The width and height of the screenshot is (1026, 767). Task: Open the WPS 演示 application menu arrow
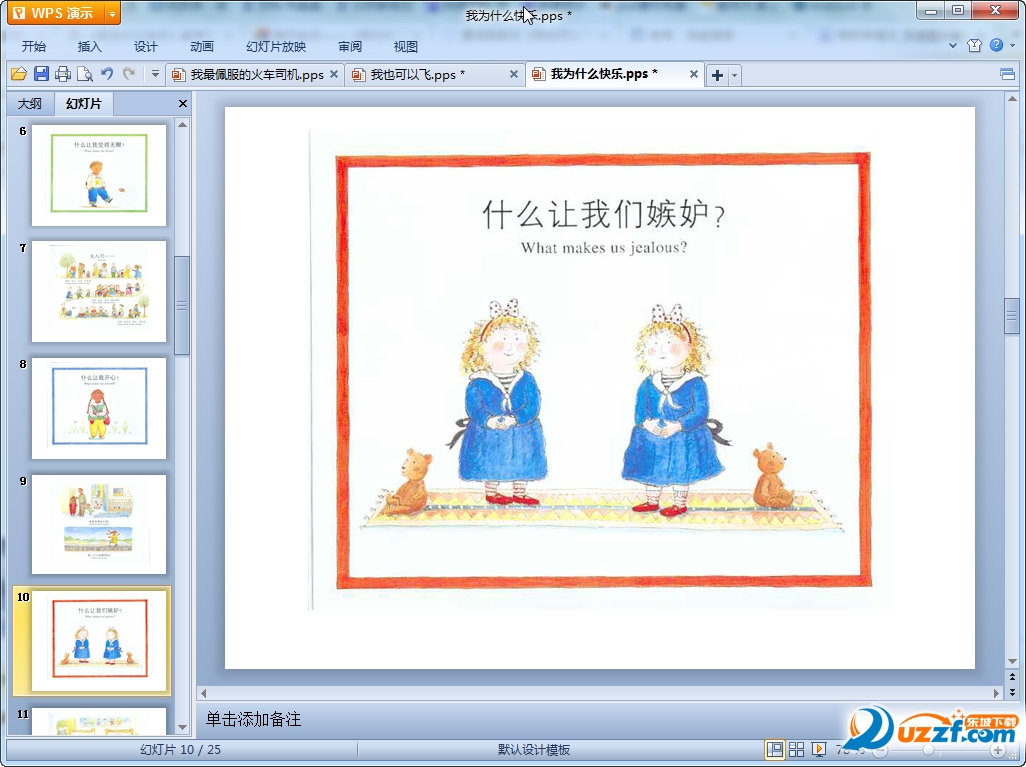tap(112, 13)
